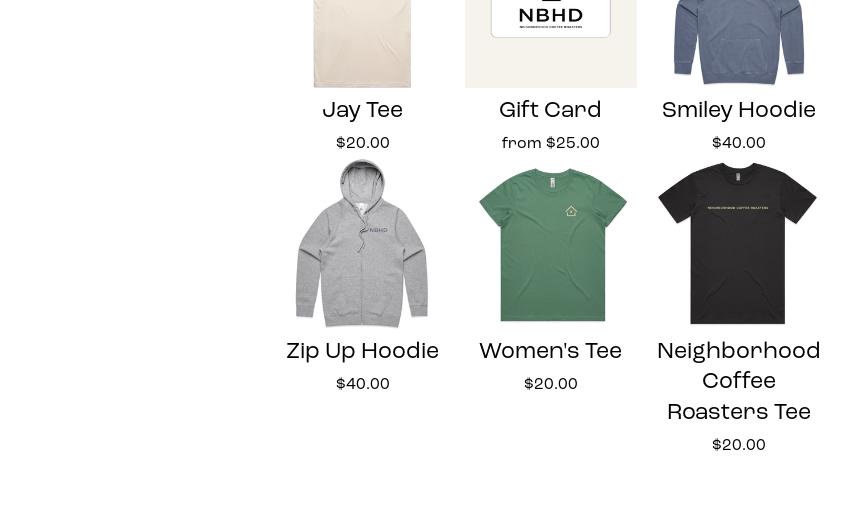Viewport: 842px width, 507px height.
Task: Select the $40.00 price under Zip Up Hoodie
Action: (362, 384)
